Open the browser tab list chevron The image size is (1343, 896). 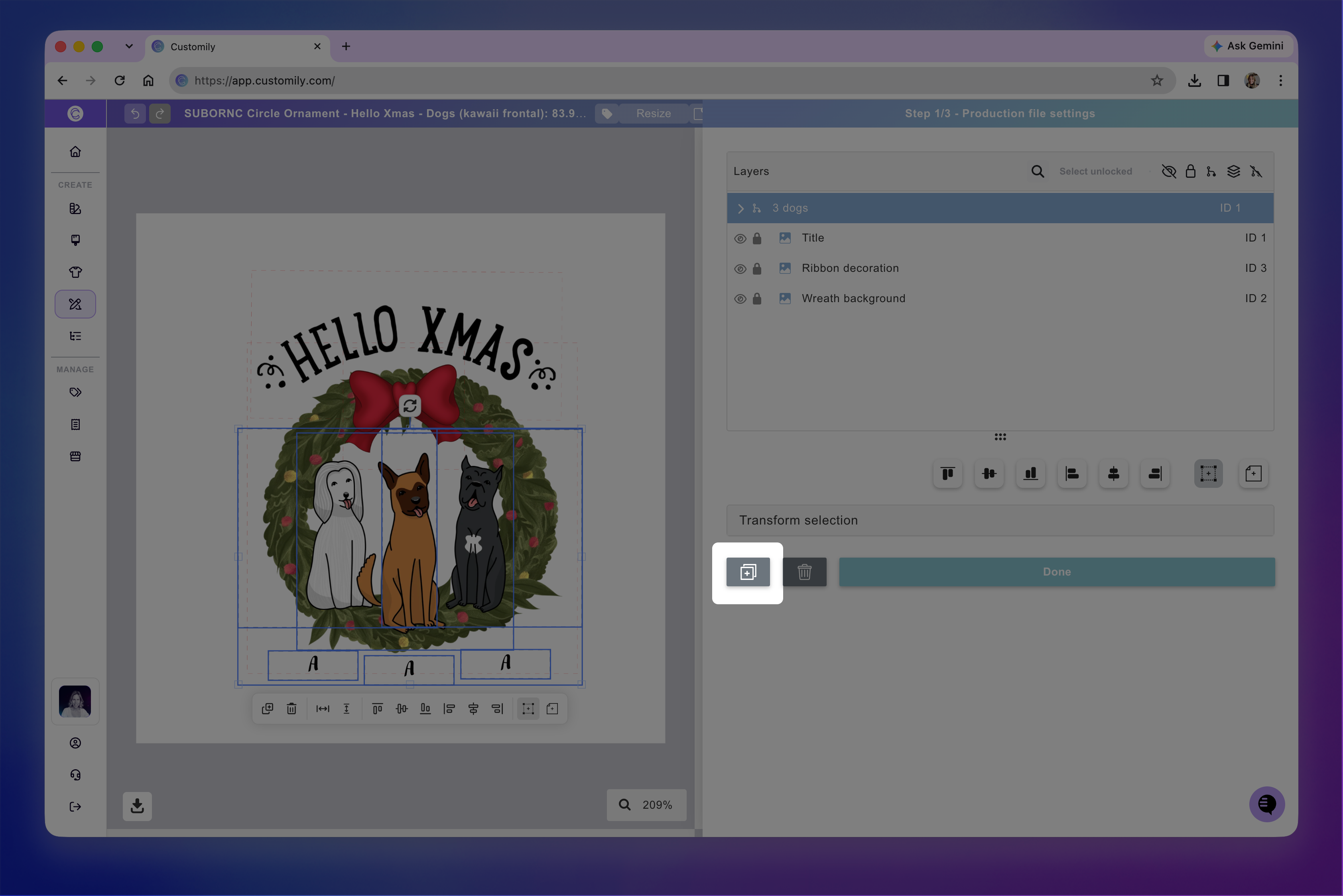129,46
